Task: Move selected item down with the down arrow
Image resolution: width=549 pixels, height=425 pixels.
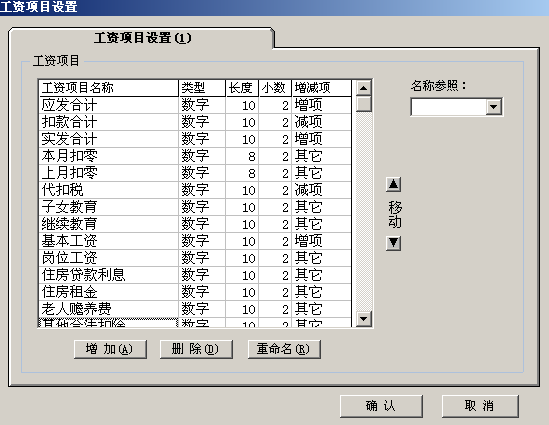Action: 393,243
